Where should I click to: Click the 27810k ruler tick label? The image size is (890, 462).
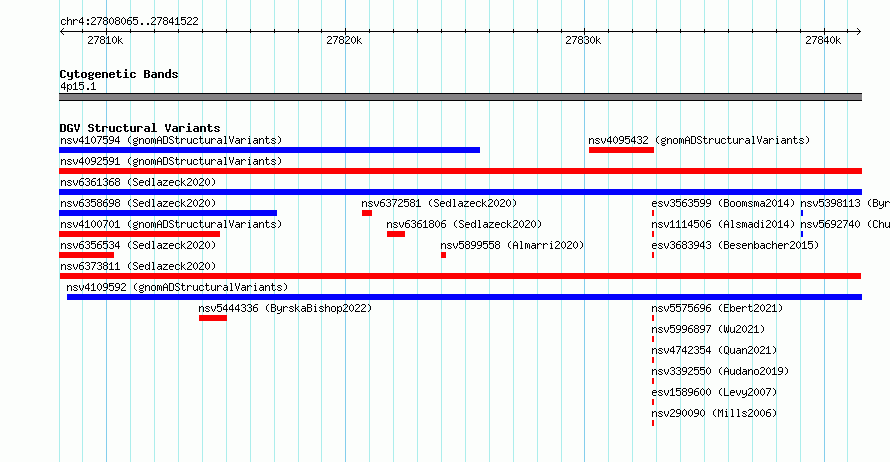pos(105,40)
